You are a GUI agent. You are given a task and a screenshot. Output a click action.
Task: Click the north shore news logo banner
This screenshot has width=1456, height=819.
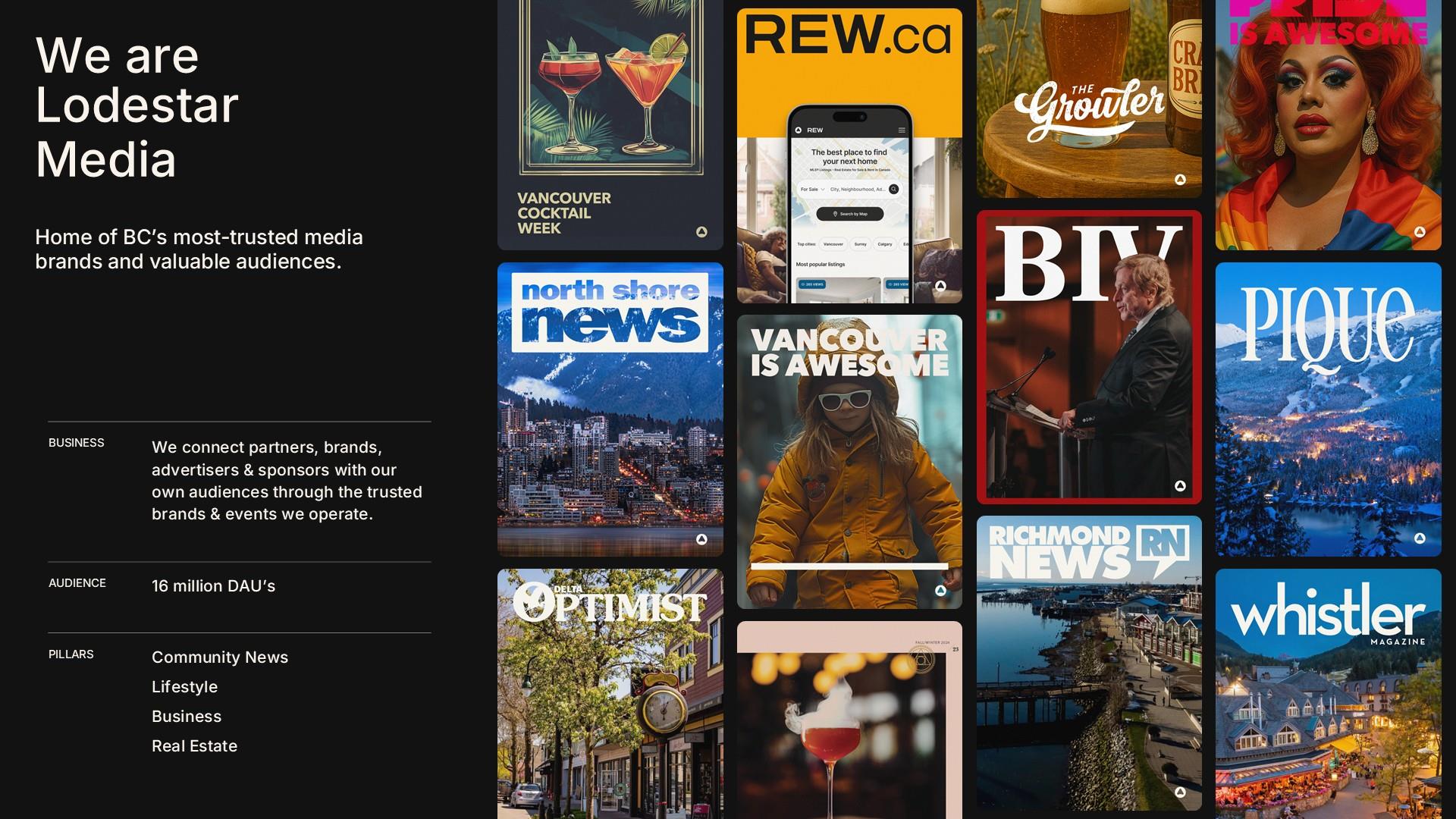pos(610,312)
